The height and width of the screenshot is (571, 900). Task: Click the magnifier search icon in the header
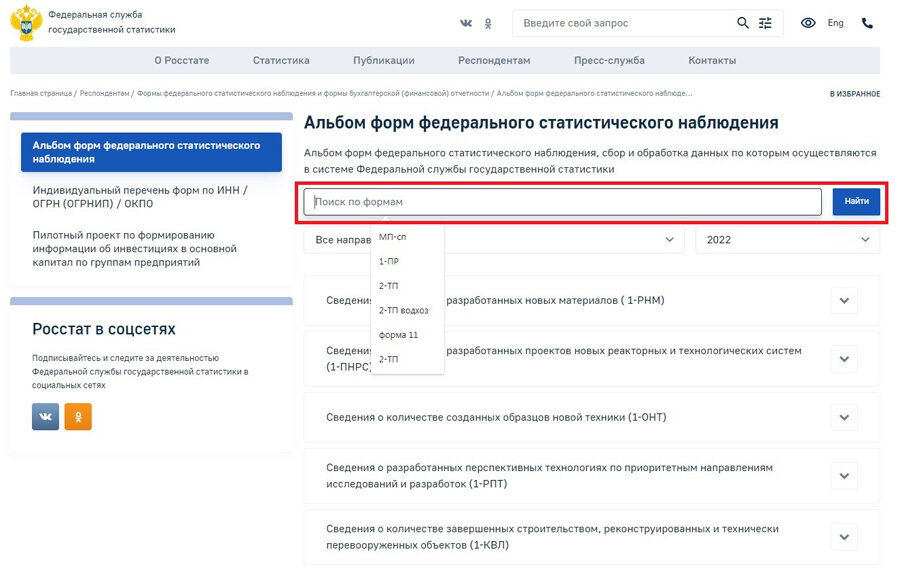(x=742, y=23)
